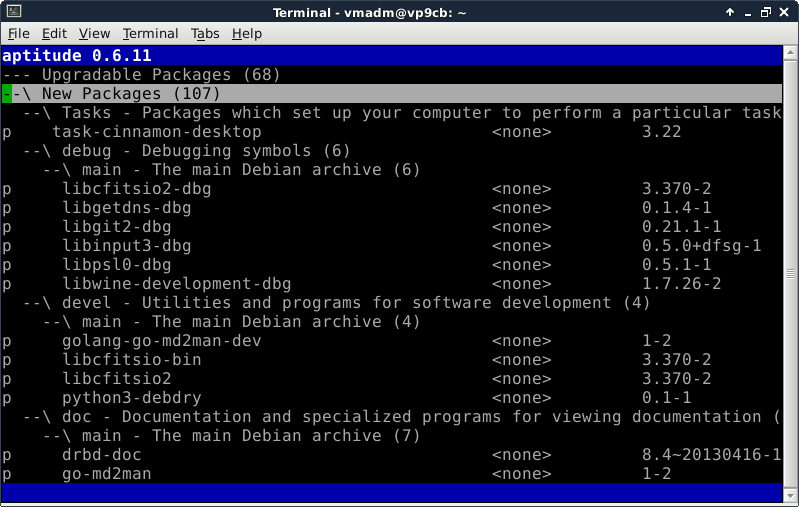
Task: Maximize the Terminal window
Action: (765, 11)
